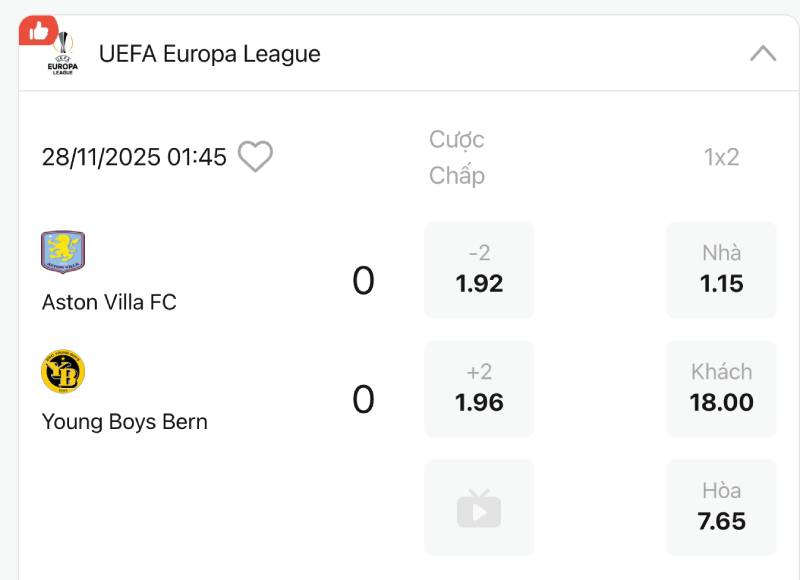Click the UEFA Europa League logo
The width and height of the screenshot is (800, 580).
(x=64, y=54)
